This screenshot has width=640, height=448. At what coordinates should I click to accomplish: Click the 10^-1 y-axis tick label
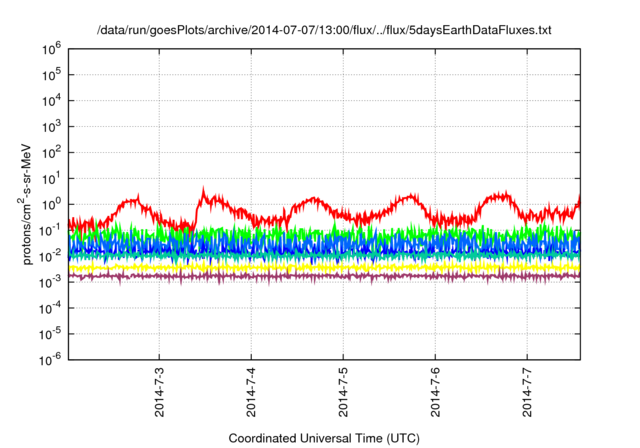coord(51,230)
